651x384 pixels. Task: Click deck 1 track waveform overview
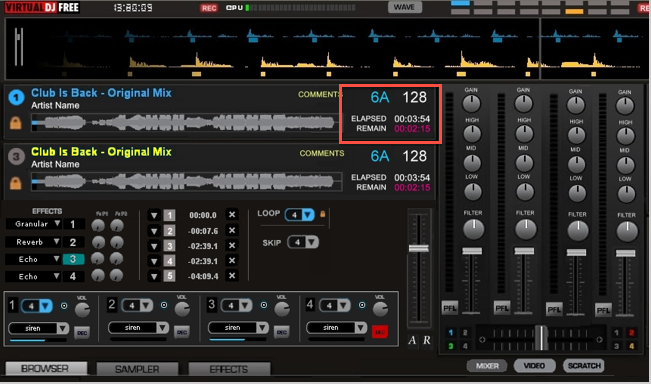tap(186, 123)
